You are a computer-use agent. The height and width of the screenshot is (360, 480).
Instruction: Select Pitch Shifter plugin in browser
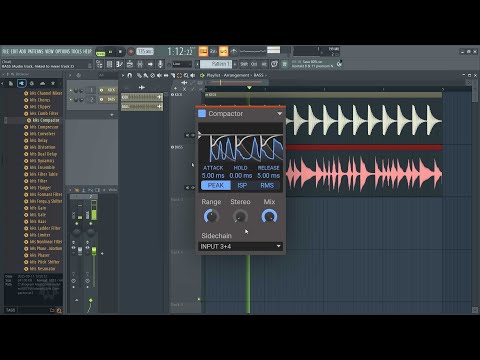[x=42, y=262]
